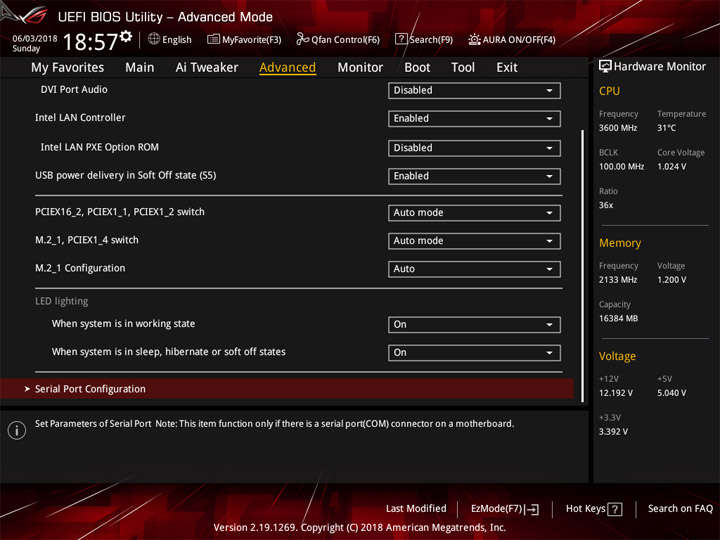Screen dimensions: 720x540
Task: Open PCIEX16_2, PCIEX1_1, PCIEX1_2 switch dropdown
Action: click(x=474, y=213)
